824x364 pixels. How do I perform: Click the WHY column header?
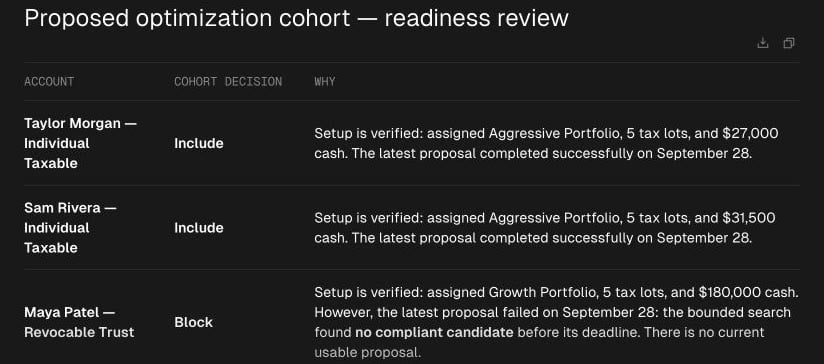pyautogui.click(x=325, y=81)
